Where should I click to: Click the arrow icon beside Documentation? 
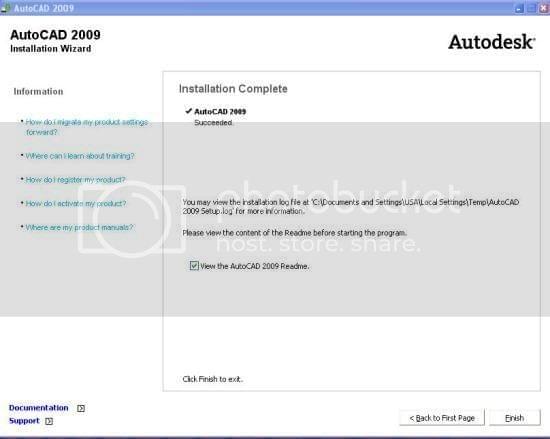point(81,408)
